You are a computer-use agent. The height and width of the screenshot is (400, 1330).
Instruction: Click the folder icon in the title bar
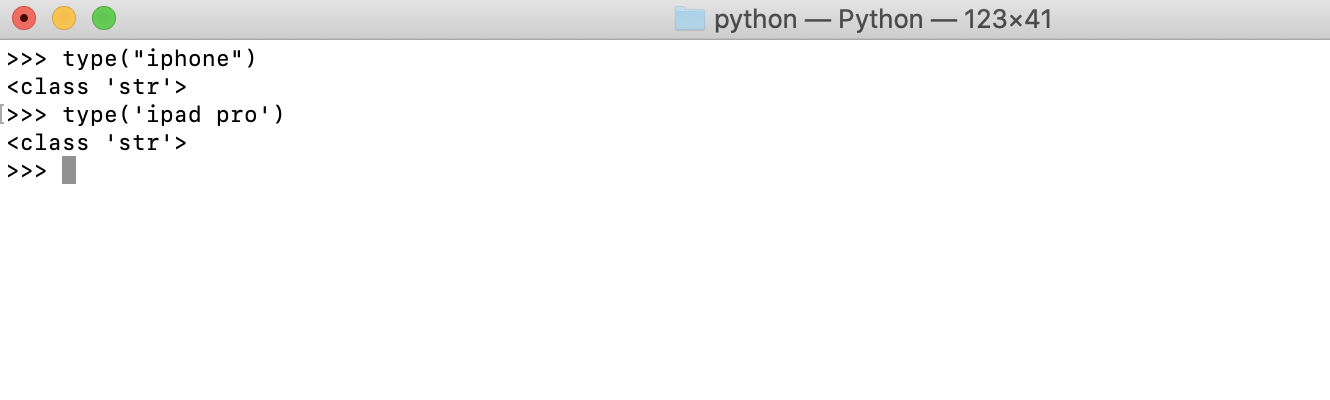(690, 18)
